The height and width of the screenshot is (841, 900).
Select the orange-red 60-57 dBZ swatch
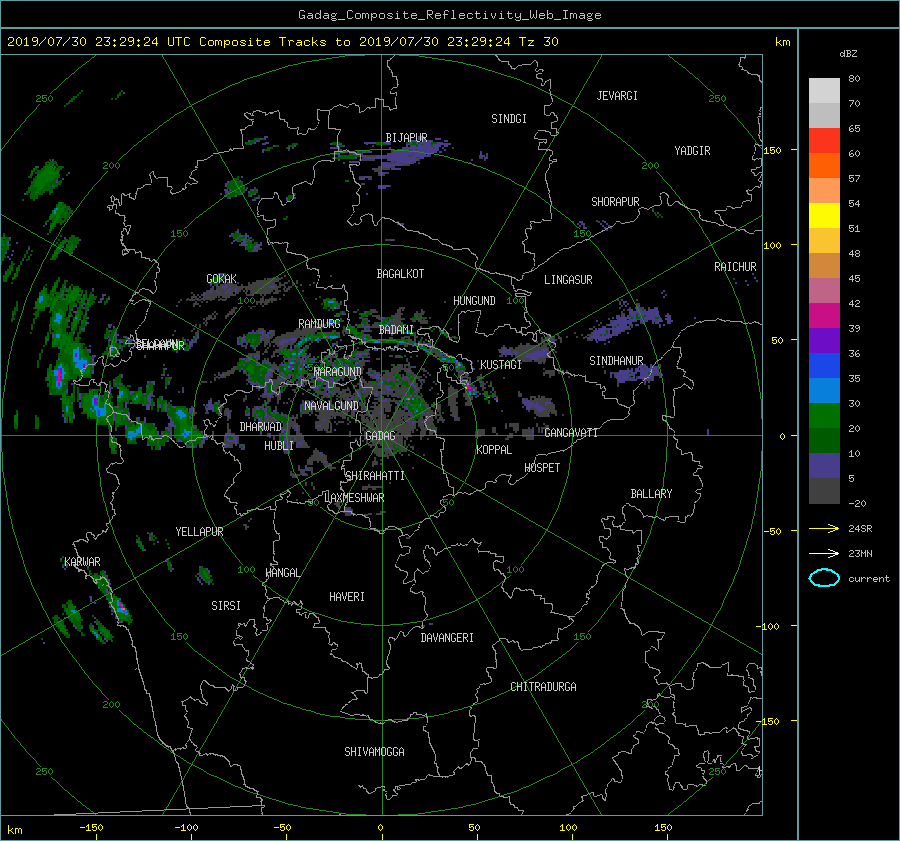824,166
